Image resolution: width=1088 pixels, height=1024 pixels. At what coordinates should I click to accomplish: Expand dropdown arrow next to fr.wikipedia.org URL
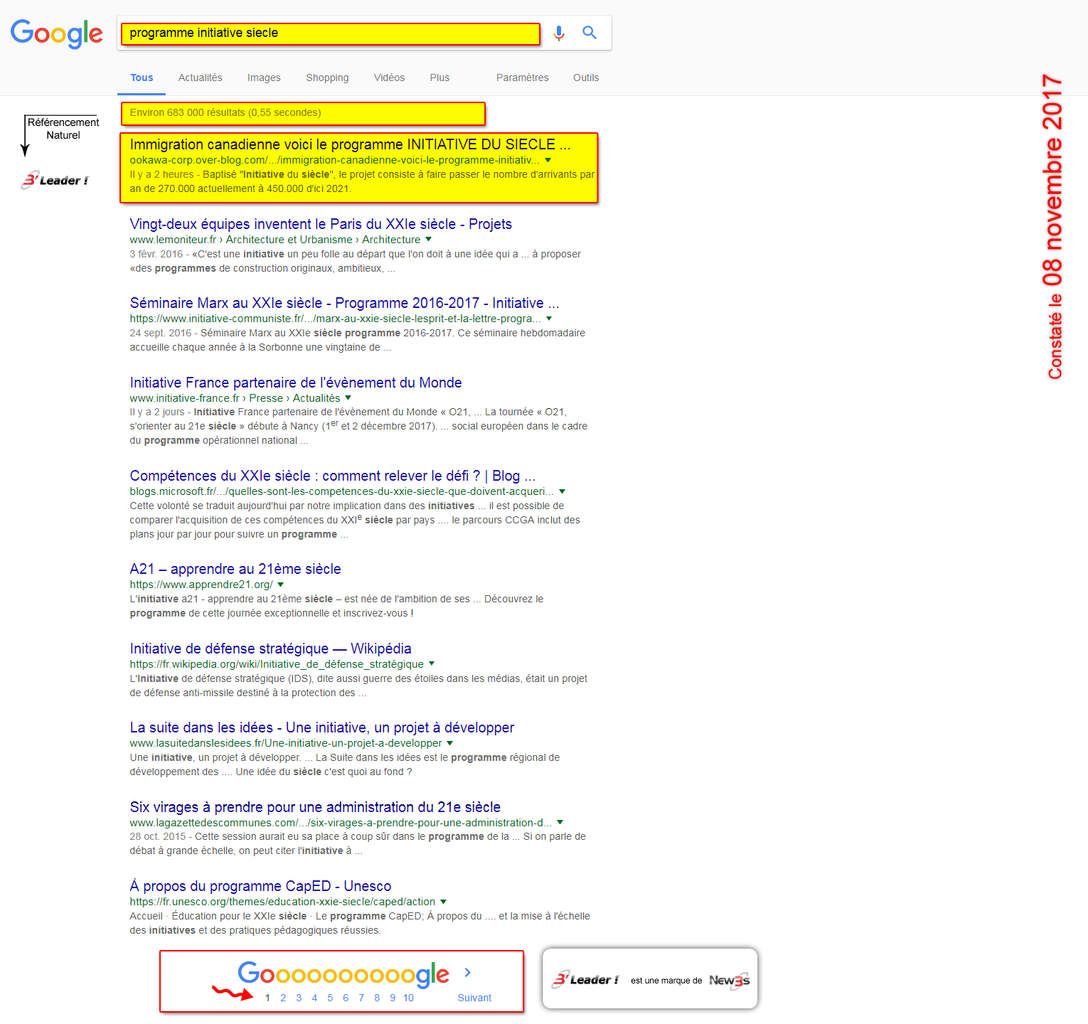pyautogui.click(x=432, y=664)
